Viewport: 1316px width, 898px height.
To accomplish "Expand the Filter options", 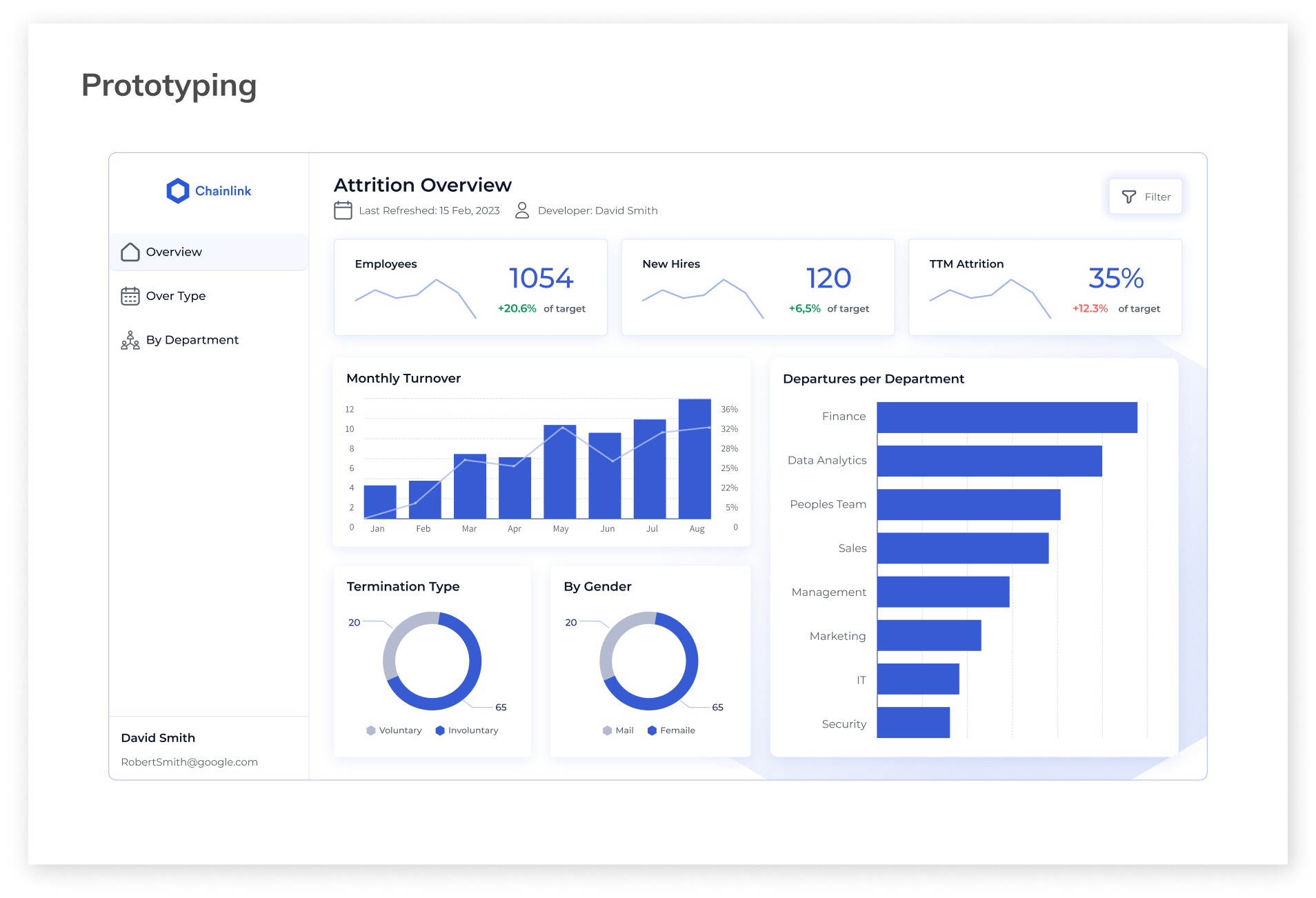I will (x=1146, y=196).
